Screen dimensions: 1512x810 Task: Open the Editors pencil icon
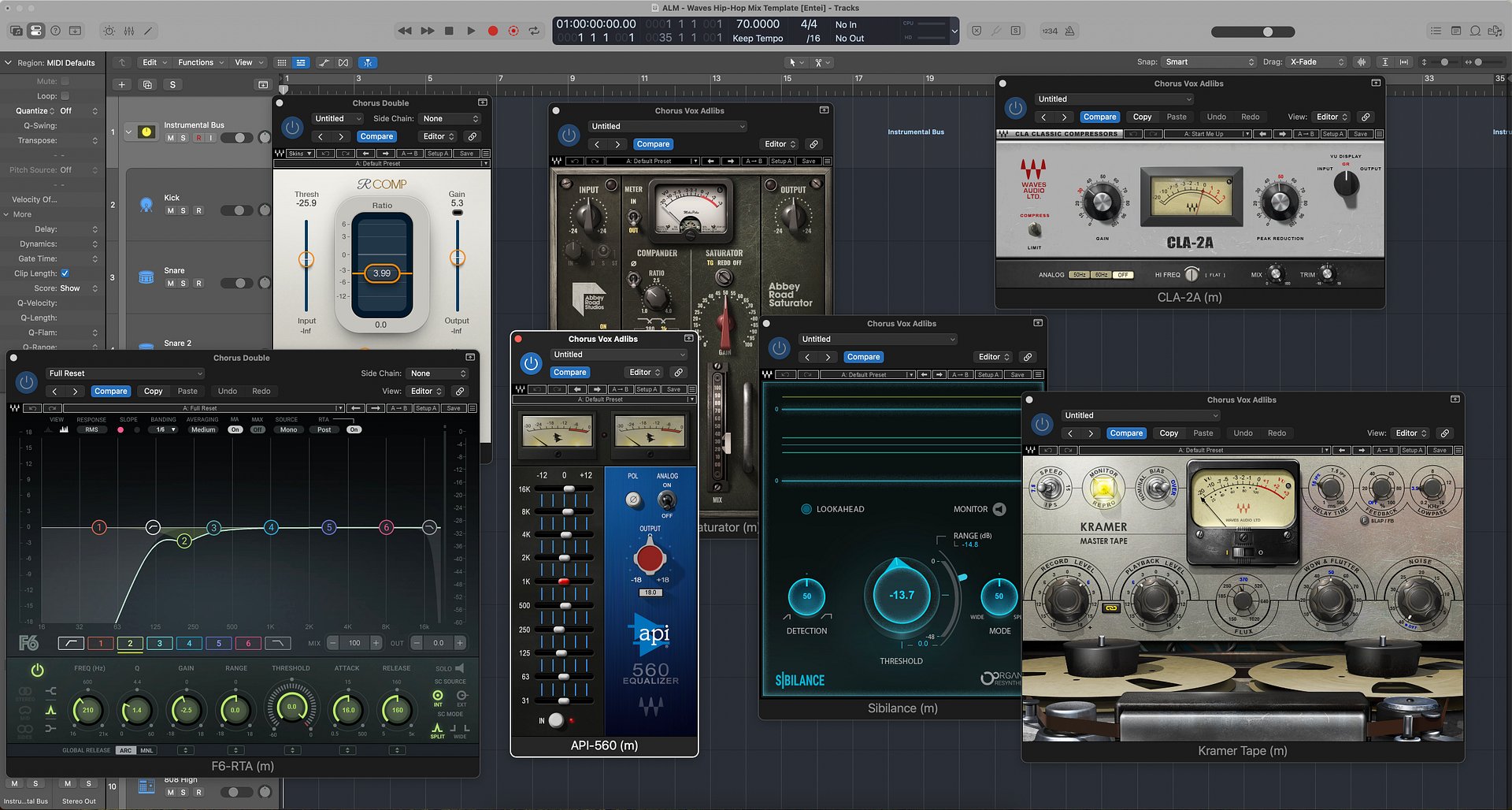pyautogui.click(x=148, y=31)
